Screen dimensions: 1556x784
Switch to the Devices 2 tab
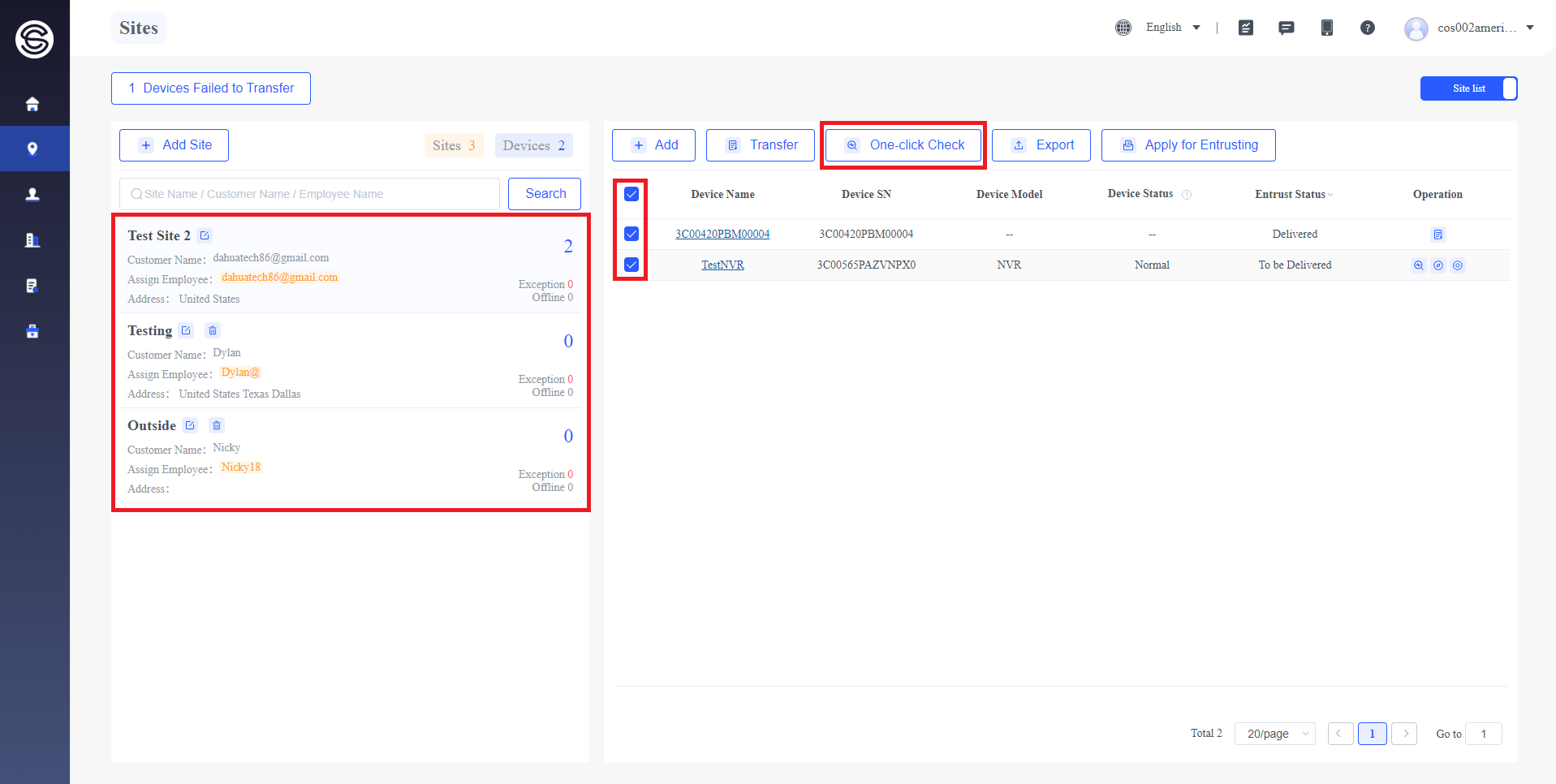534,145
